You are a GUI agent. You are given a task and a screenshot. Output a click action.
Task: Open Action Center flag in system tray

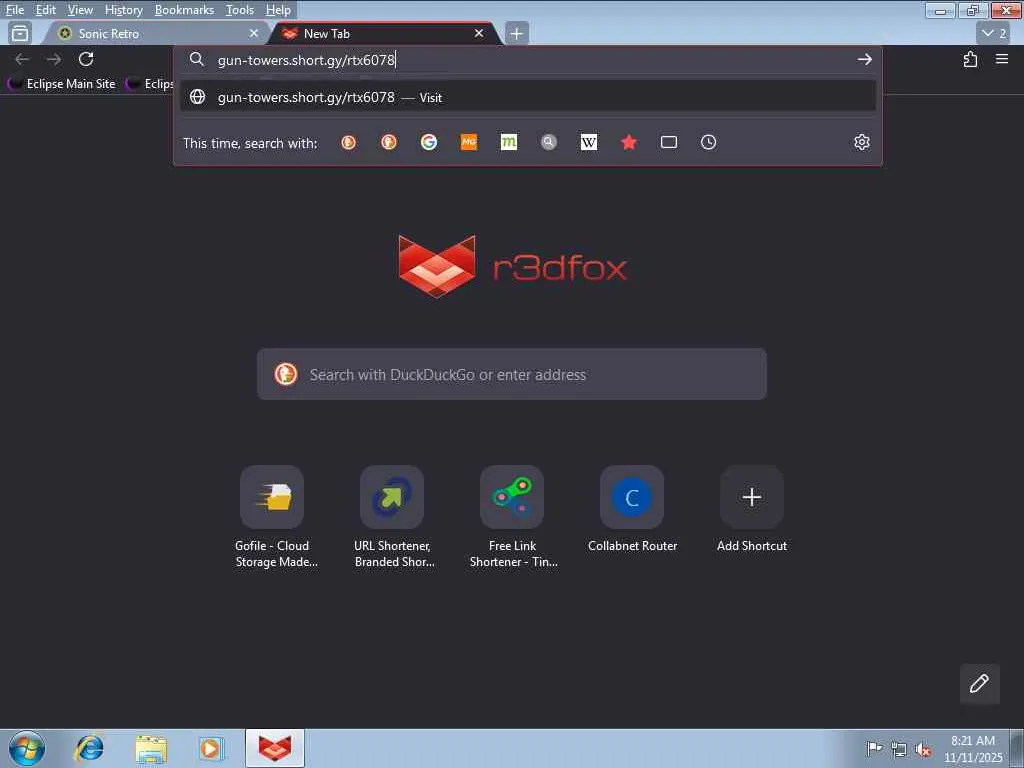click(x=874, y=749)
